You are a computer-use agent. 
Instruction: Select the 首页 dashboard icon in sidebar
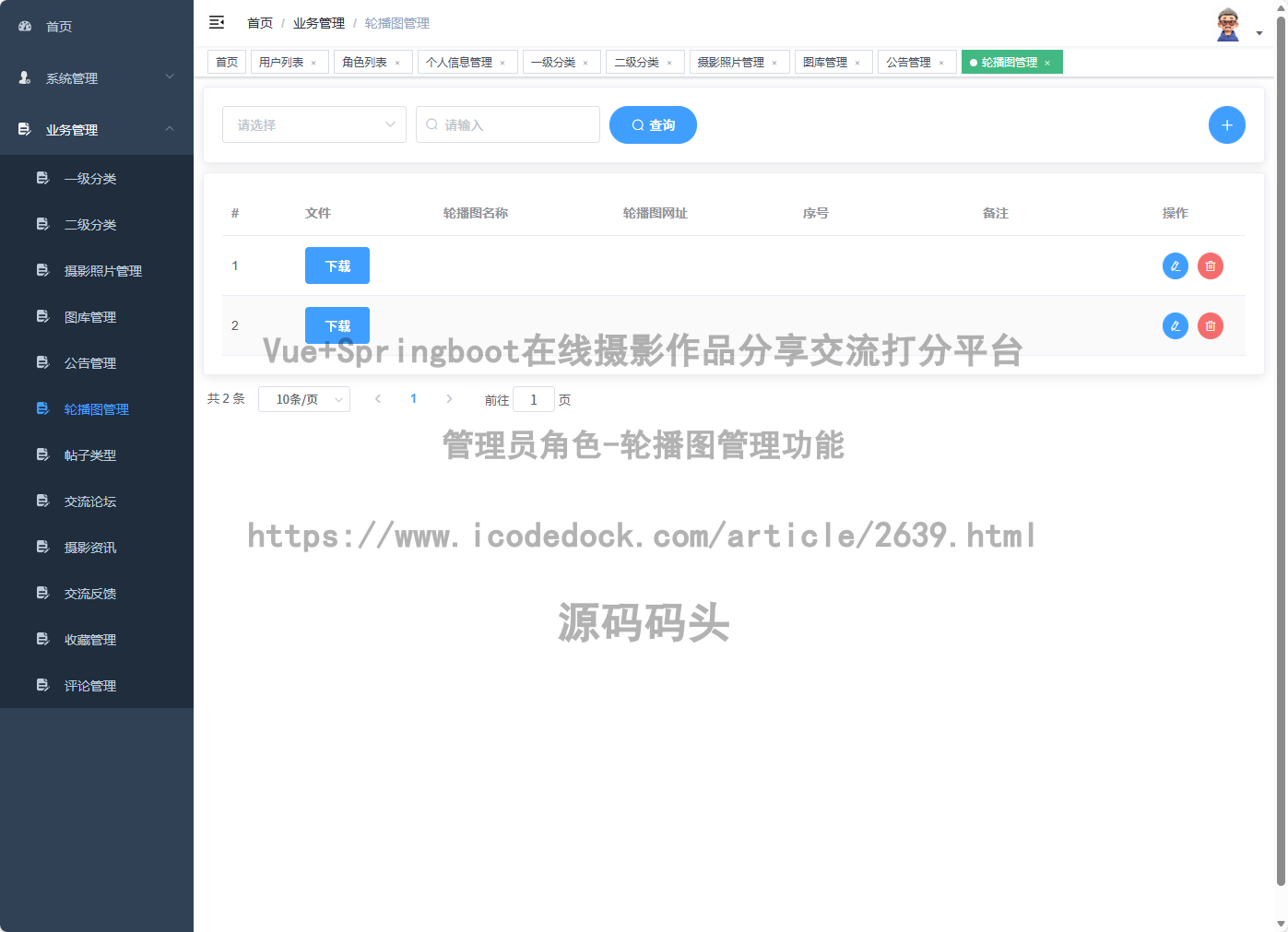point(23,26)
